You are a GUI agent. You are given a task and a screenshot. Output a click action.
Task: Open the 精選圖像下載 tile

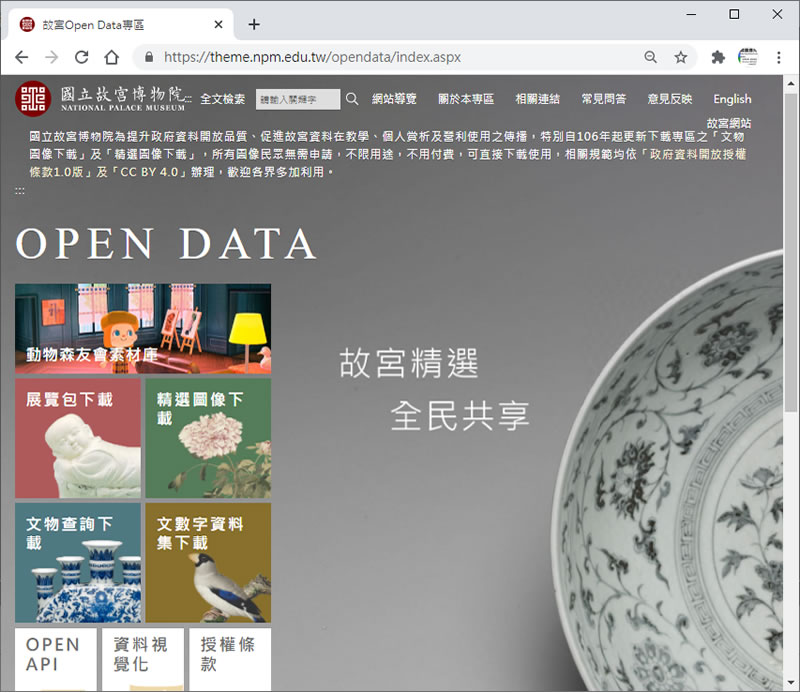tap(208, 438)
